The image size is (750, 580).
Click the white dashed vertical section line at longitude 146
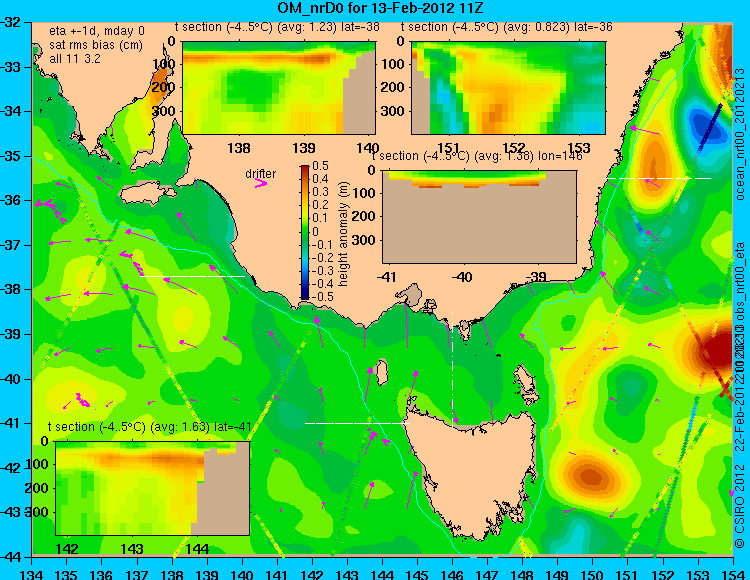[452, 369]
